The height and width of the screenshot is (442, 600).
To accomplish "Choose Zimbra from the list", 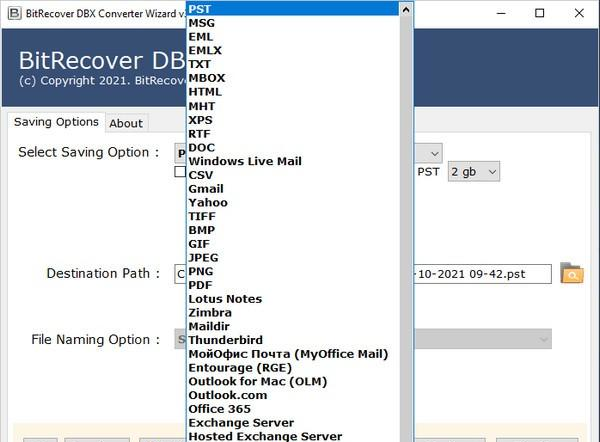I will pyautogui.click(x=293, y=313).
